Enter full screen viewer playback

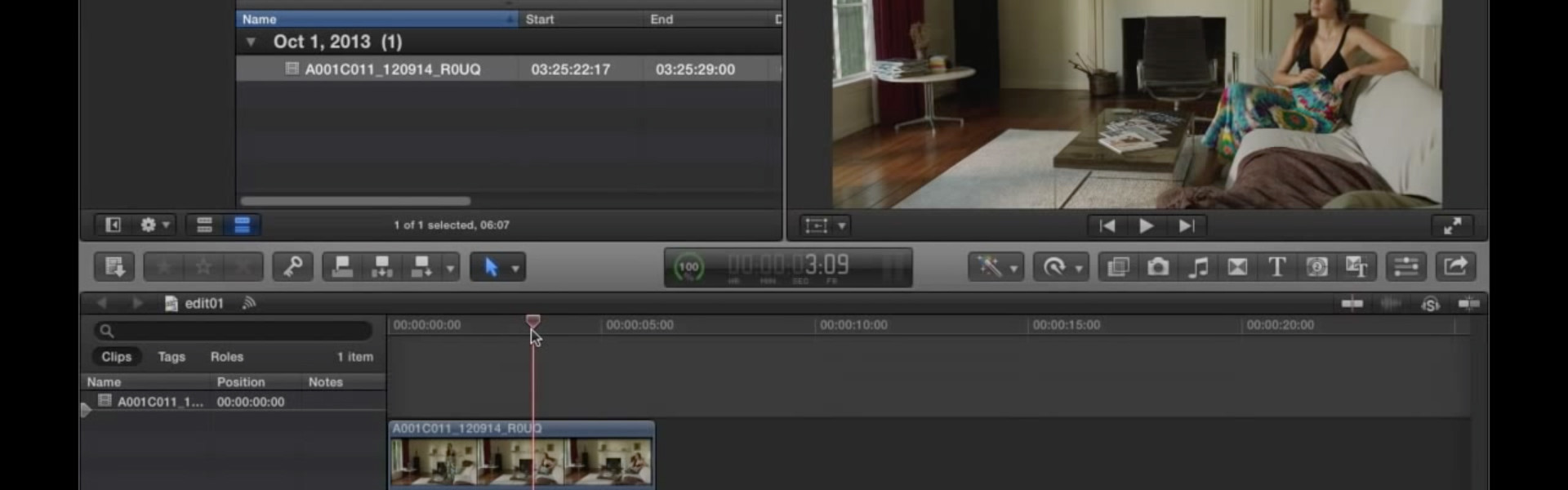[1452, 226]
